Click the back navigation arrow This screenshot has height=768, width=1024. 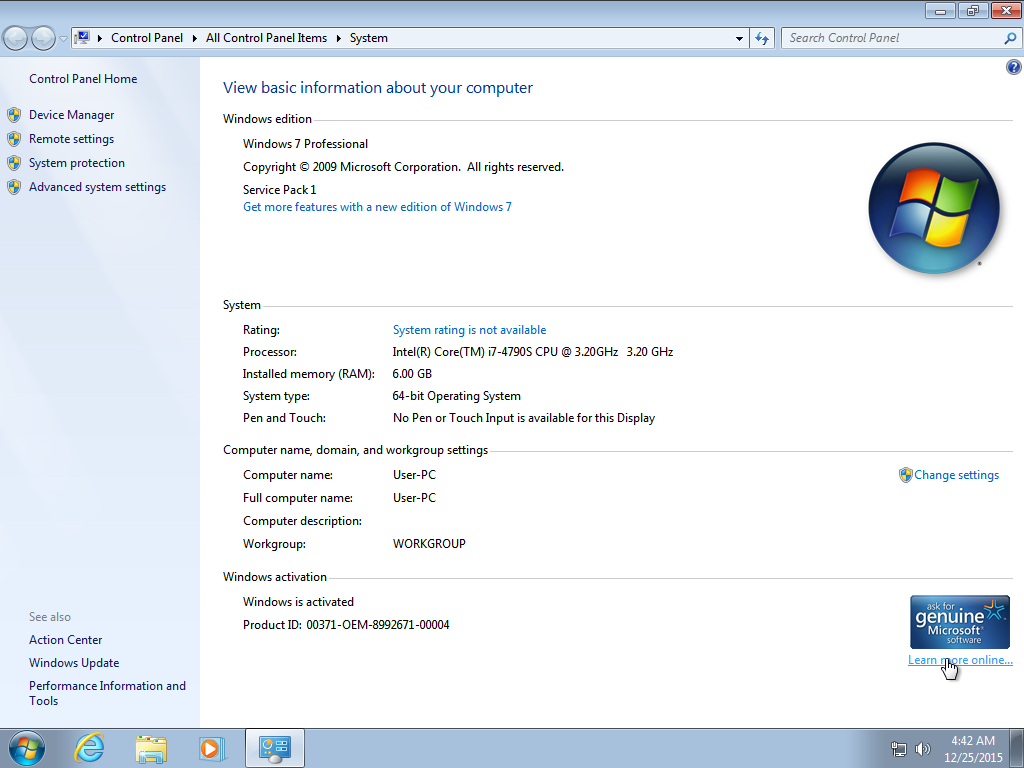[x=15, y=37]
